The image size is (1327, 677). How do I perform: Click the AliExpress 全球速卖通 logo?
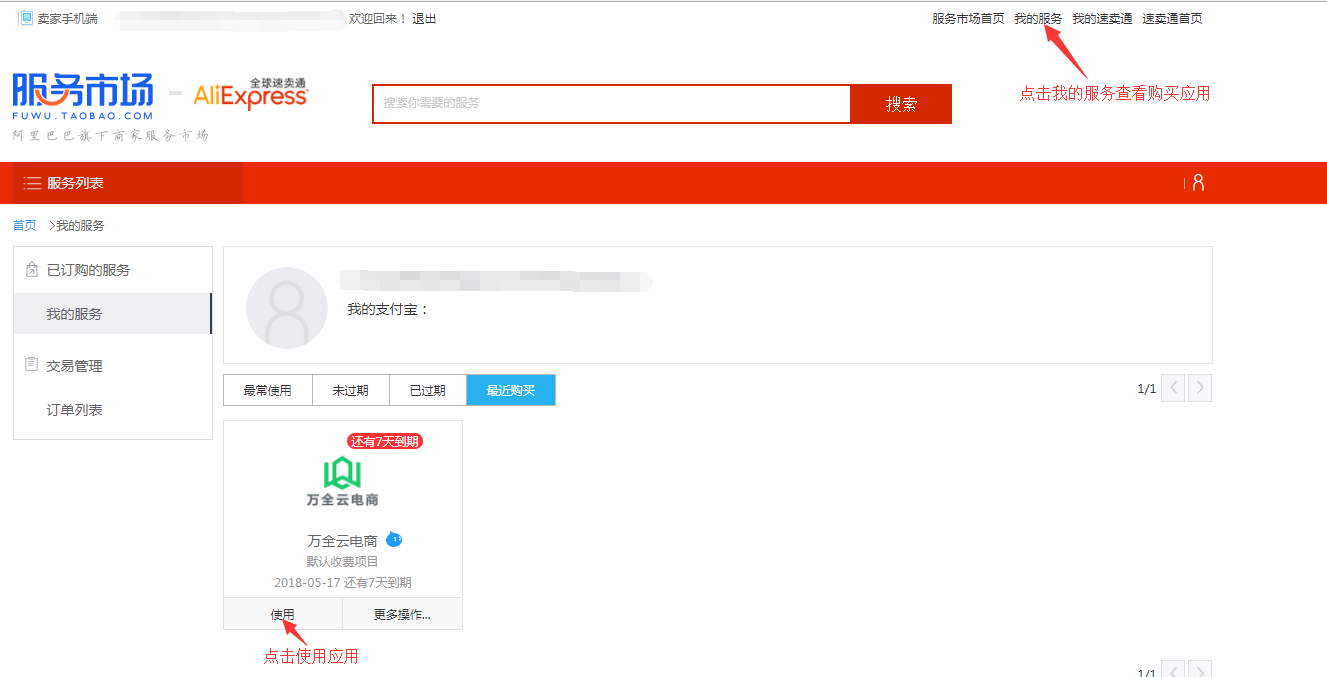[251, 94]
